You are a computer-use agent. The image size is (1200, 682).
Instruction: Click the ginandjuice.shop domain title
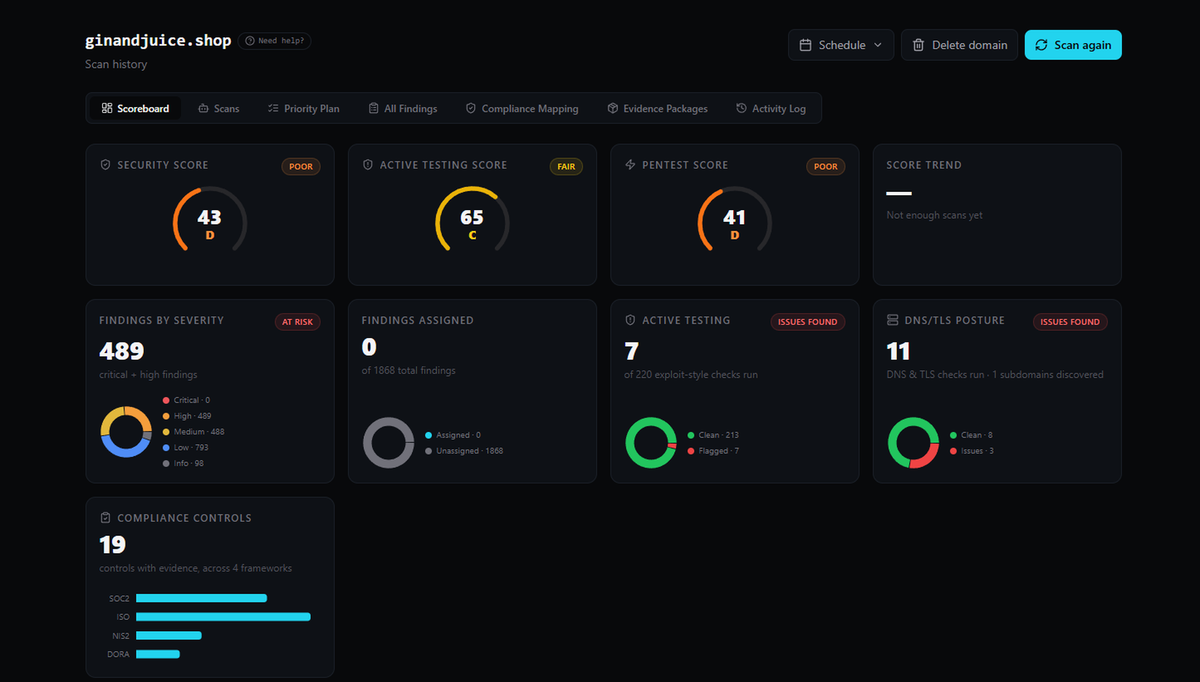coord(158,41)
